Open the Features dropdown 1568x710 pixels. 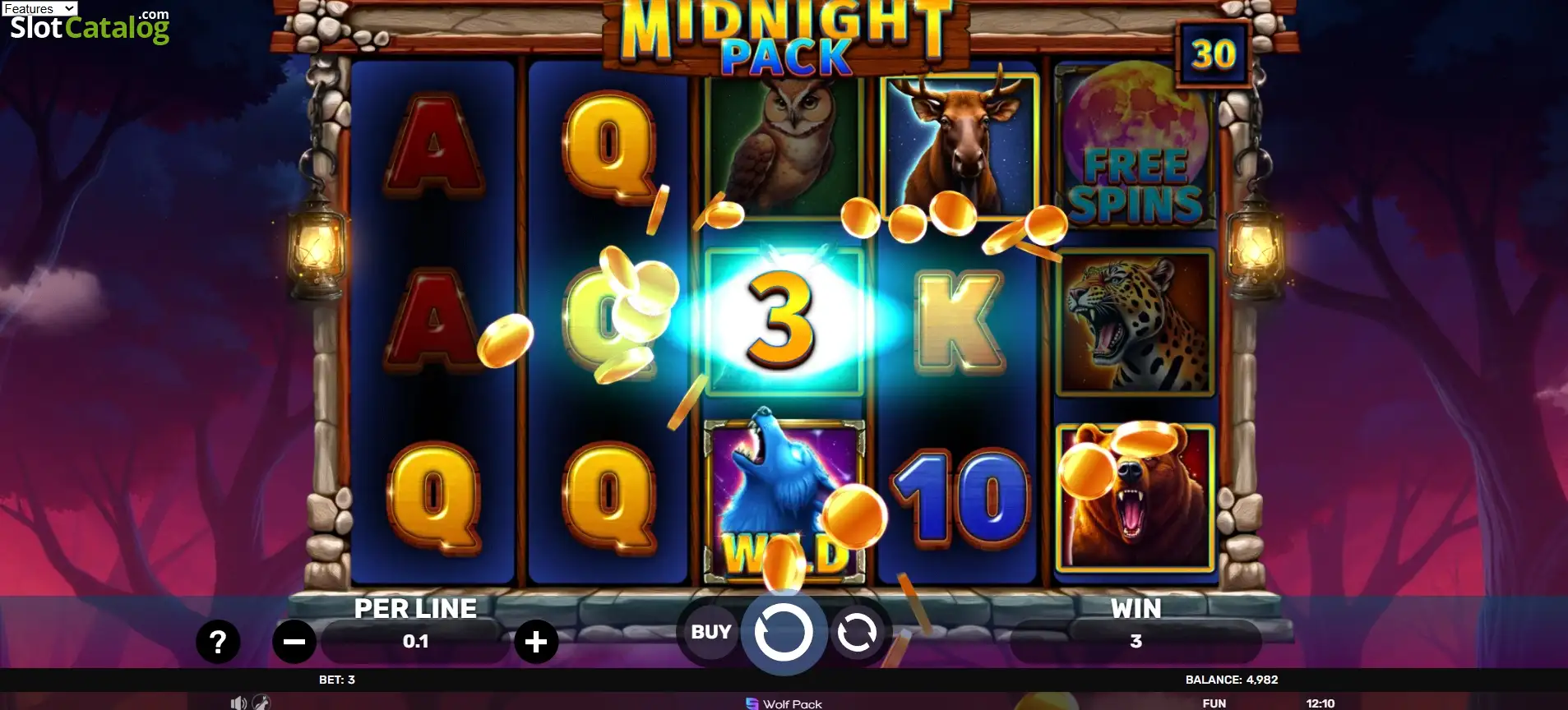pyautogui.click(x=39, y=8)
